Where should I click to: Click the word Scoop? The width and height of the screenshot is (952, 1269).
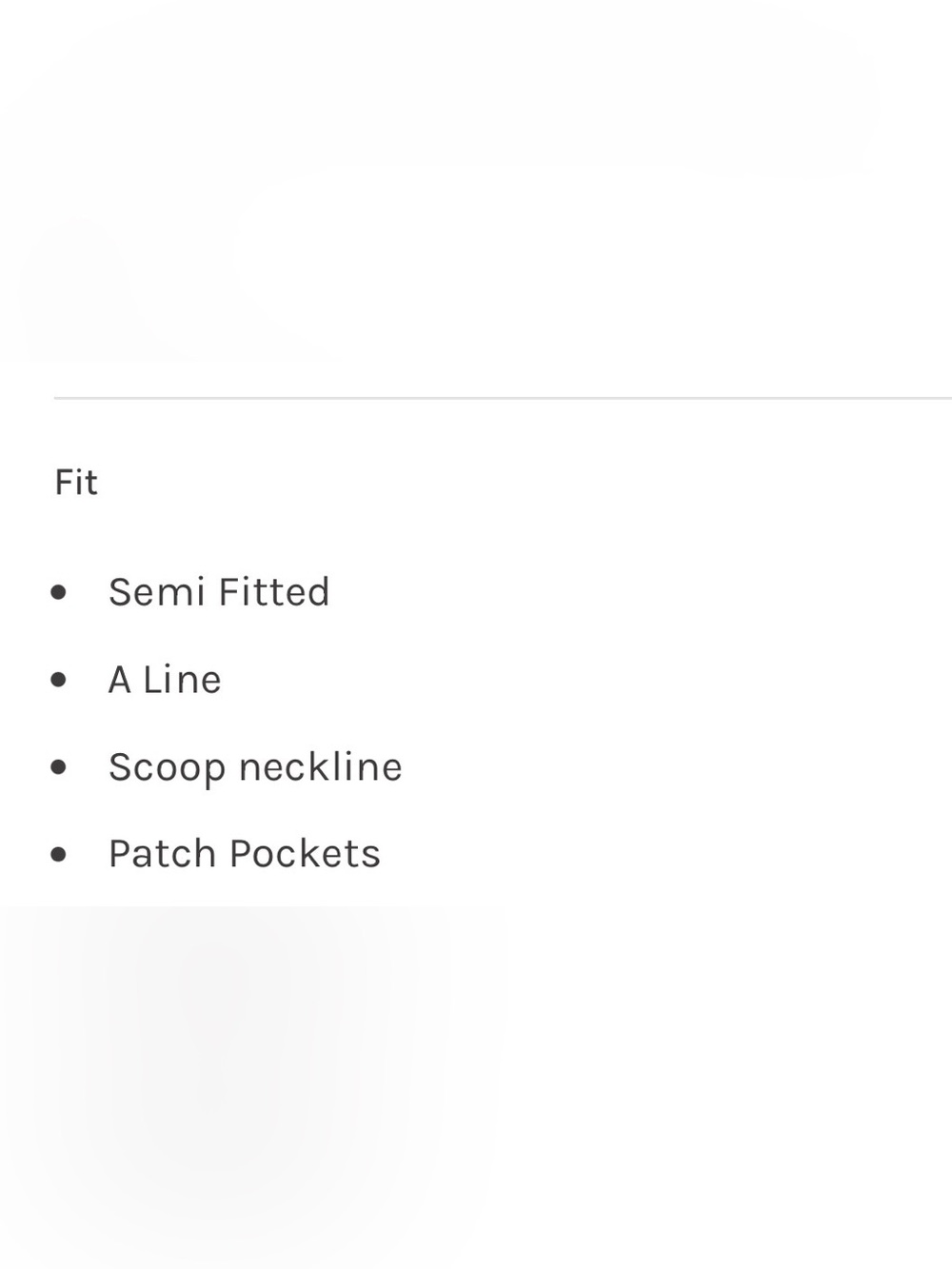pos(168,769)
